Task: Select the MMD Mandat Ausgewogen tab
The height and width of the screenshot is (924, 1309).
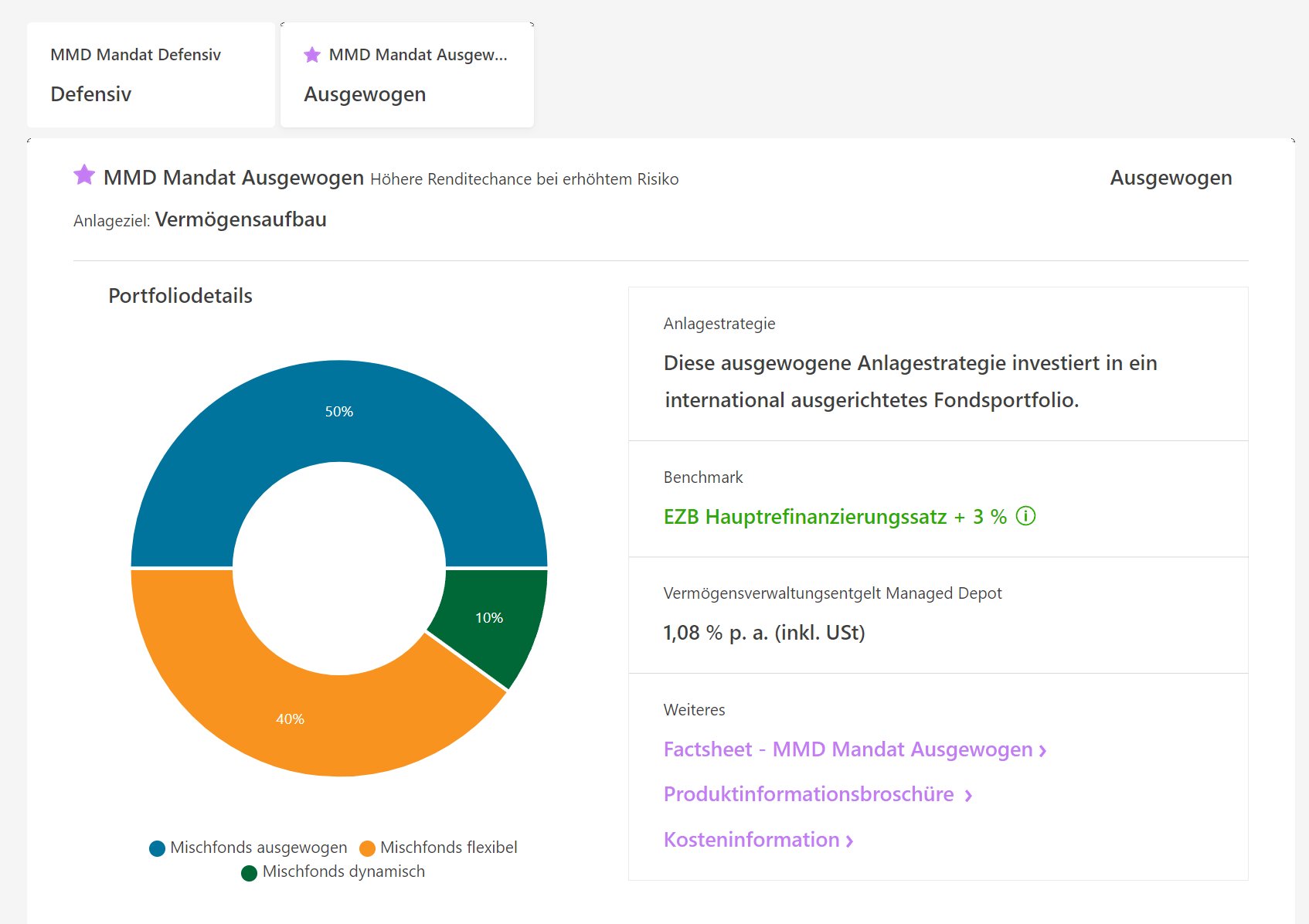Action: tap(406, 75)
